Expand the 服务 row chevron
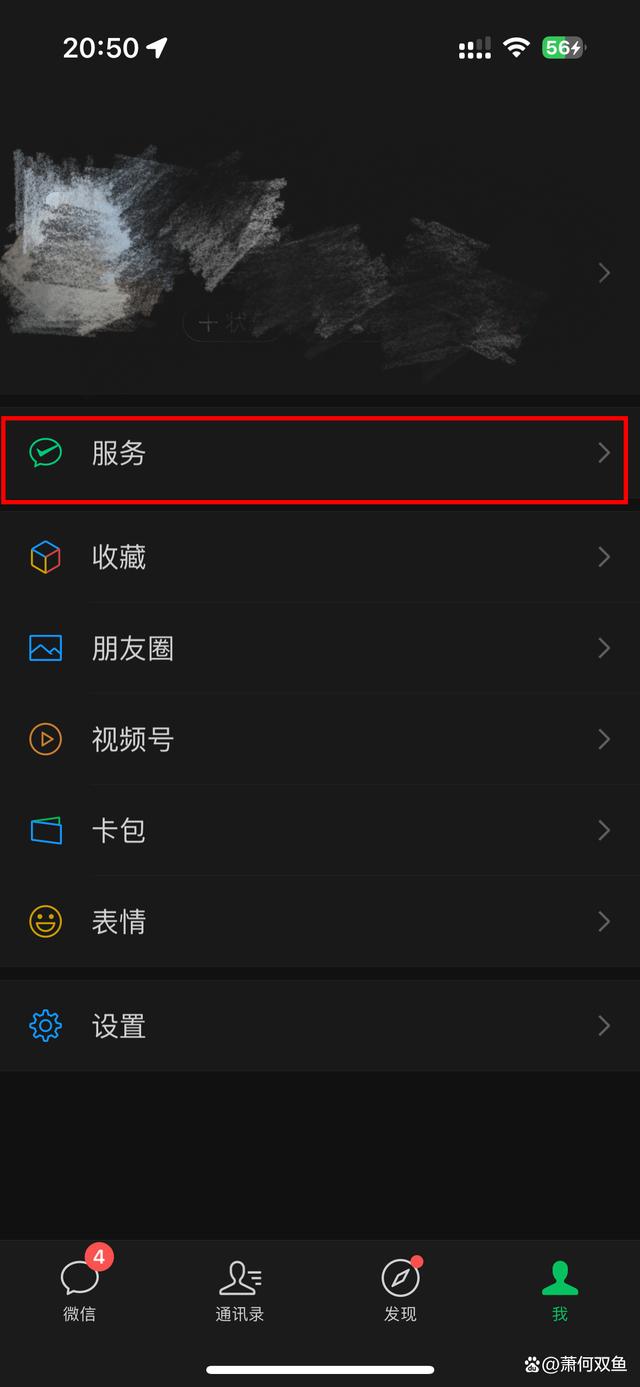 (604, 453)
